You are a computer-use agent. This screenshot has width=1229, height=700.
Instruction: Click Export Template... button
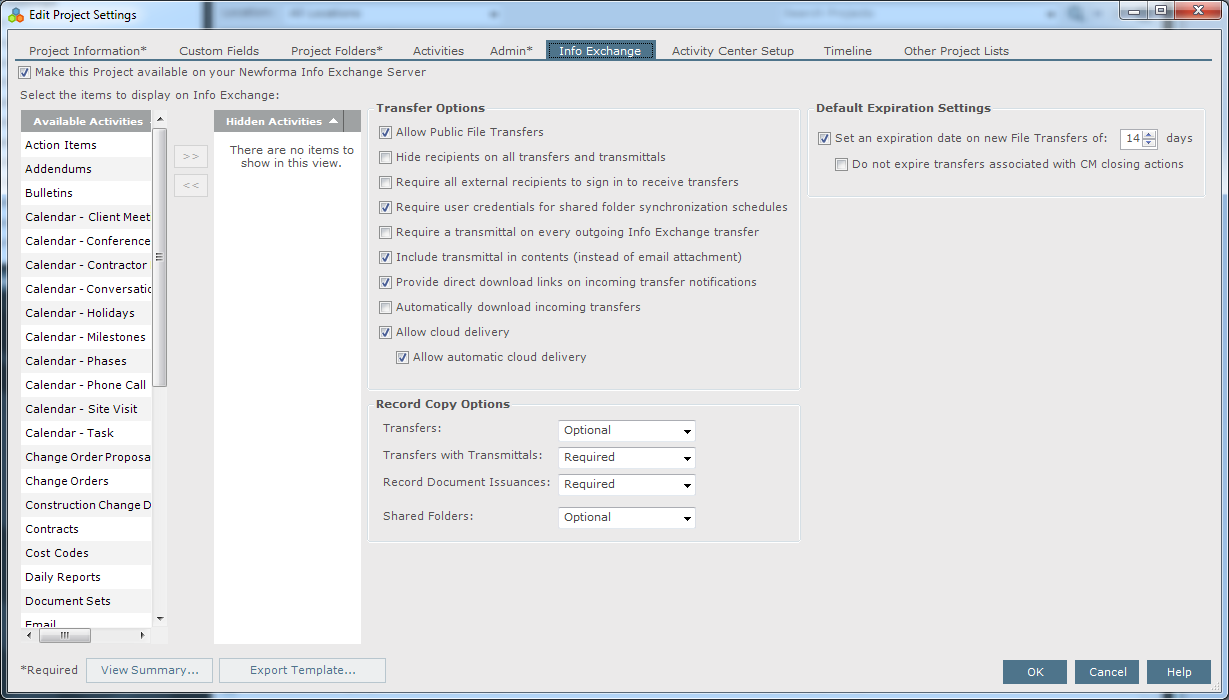coord(302,670)
